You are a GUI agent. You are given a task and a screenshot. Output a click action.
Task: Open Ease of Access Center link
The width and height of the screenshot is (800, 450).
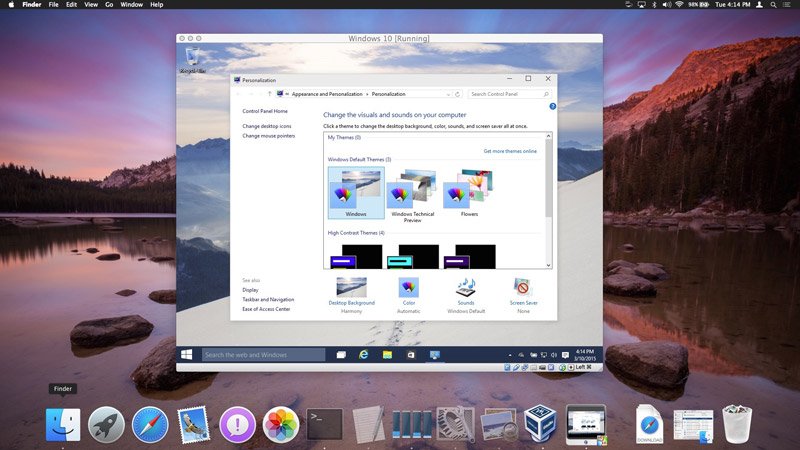[x=266, y=309]
